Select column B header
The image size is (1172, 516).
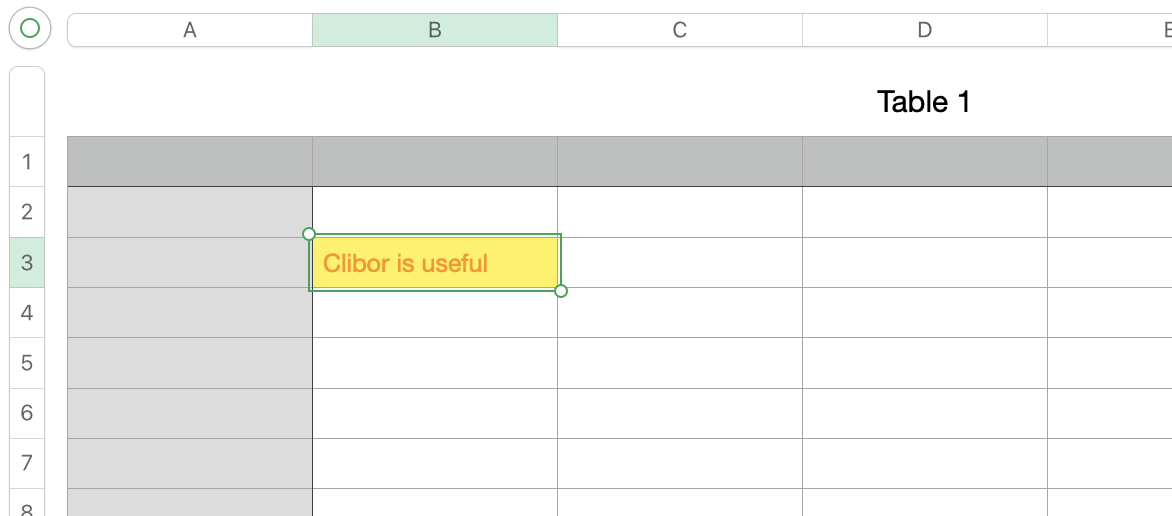tap(435, 30)
